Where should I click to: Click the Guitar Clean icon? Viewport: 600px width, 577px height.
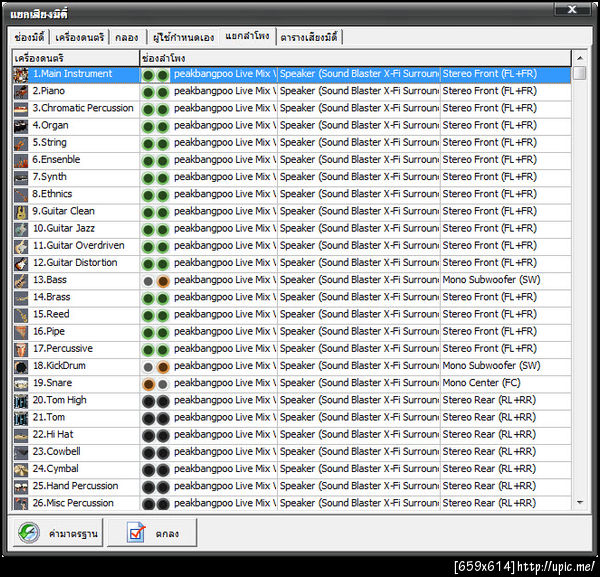click(x=21, y=212)
